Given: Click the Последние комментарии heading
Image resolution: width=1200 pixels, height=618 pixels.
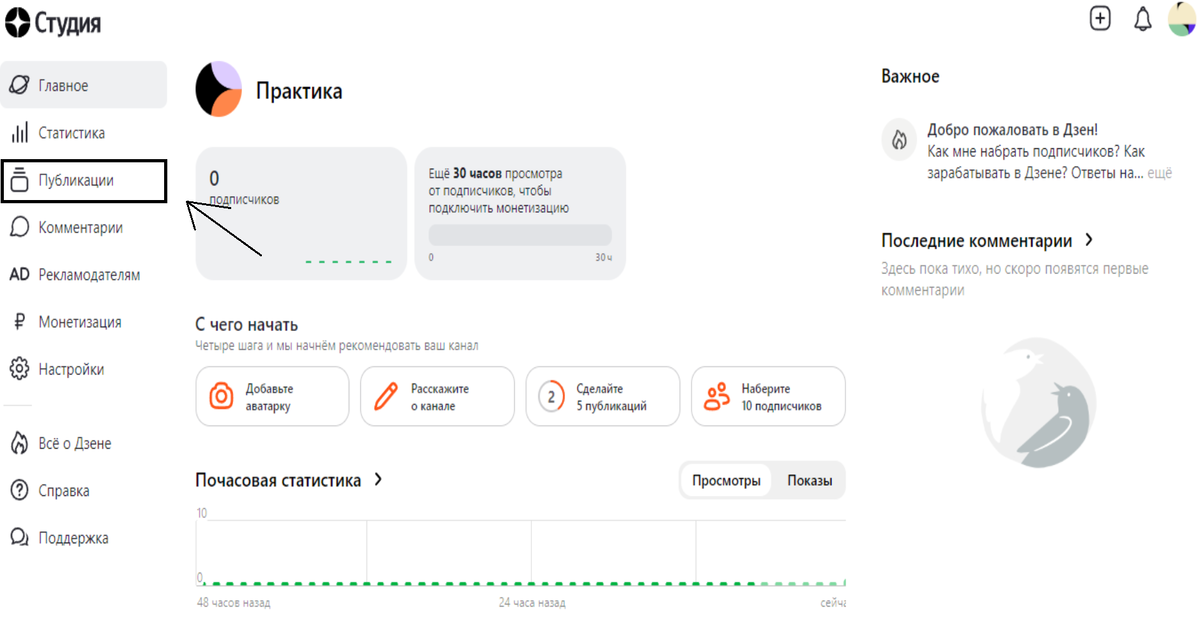Looking at the screenshot, I should [977, 241].
